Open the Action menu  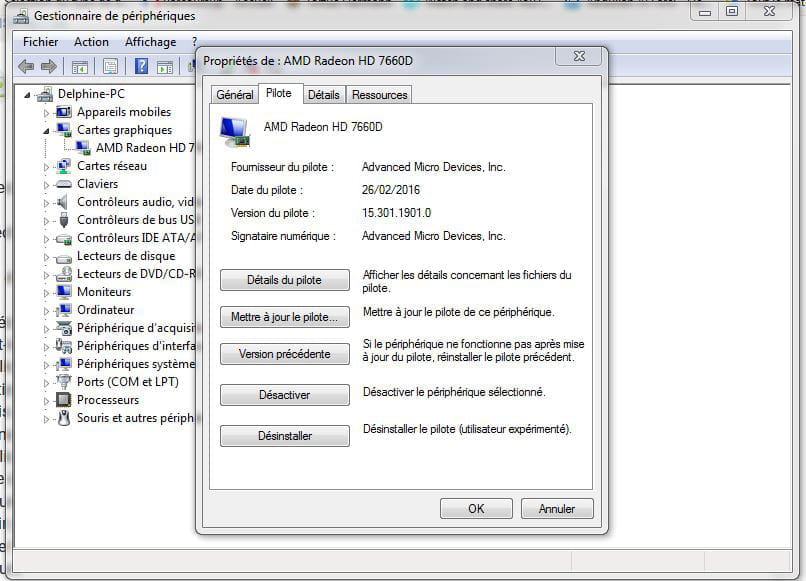coord(91,42)
